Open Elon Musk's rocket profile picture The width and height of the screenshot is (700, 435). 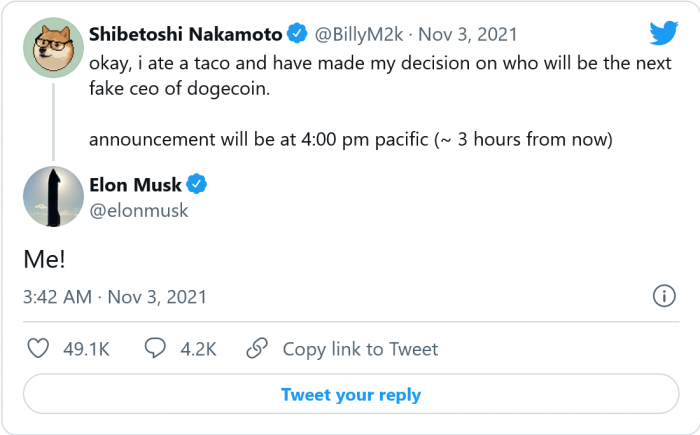coord(52,197)
